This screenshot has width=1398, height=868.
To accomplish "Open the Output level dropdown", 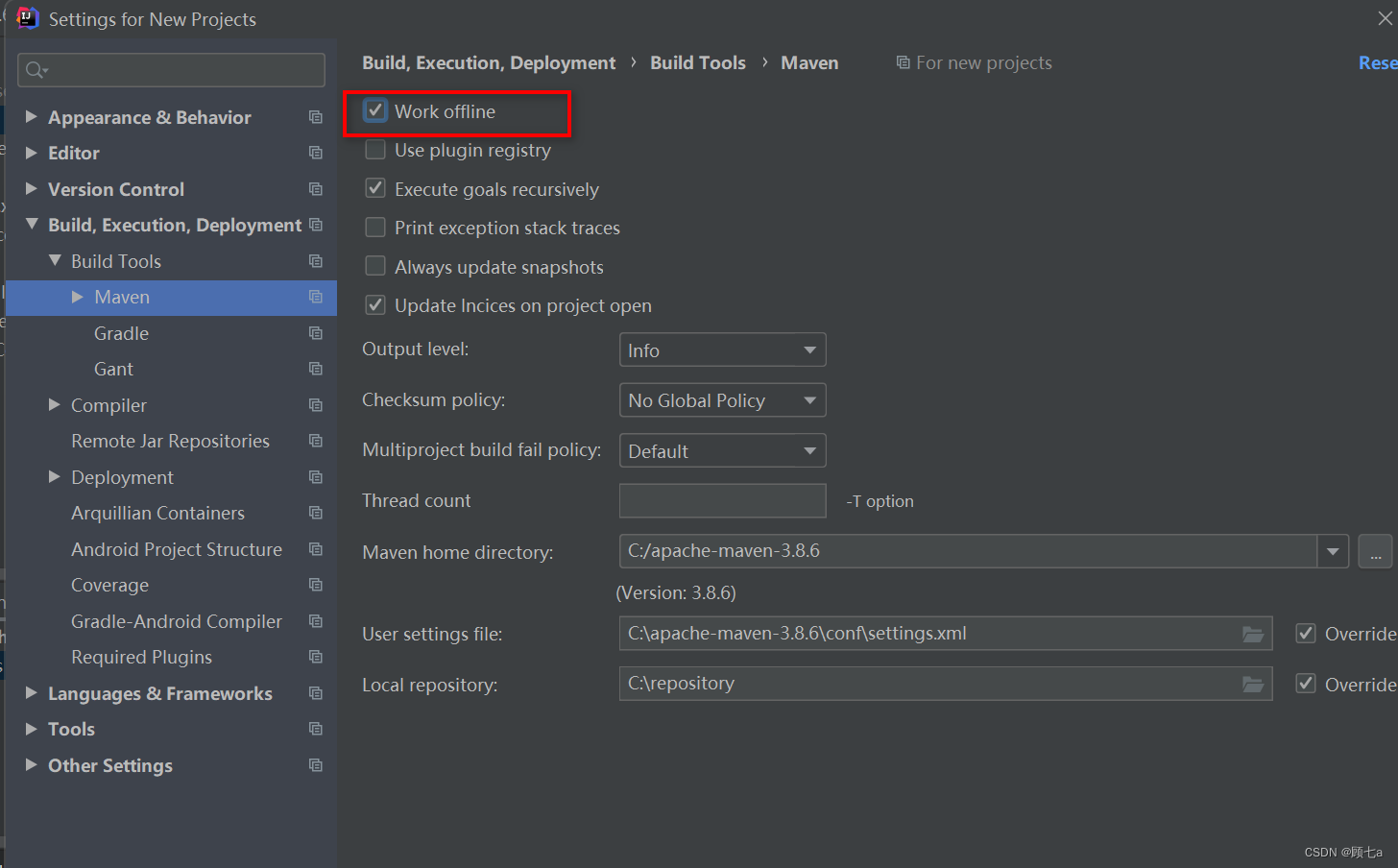I will (722, 350).
